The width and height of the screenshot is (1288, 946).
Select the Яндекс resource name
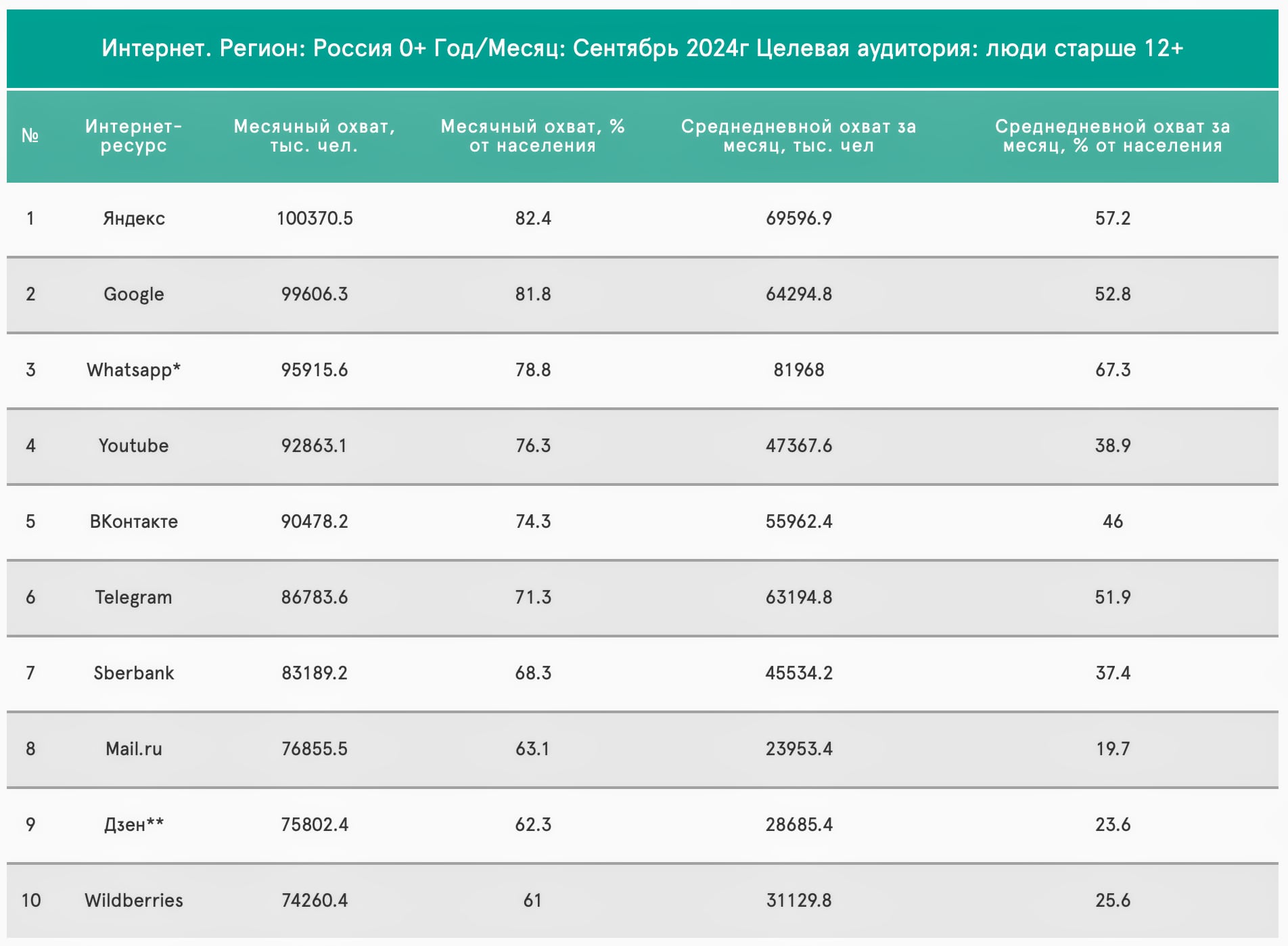(133, 219)
